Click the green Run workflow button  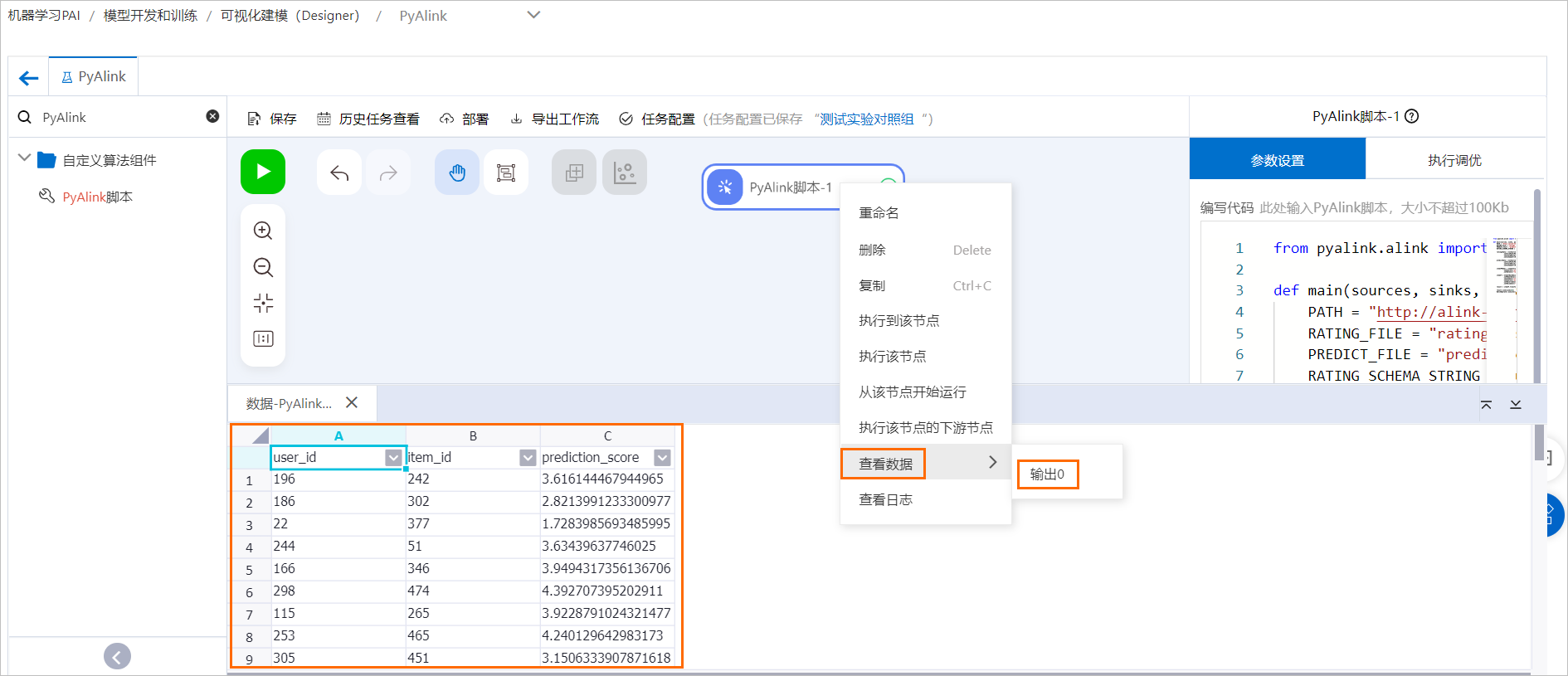[x=263, y=172]
